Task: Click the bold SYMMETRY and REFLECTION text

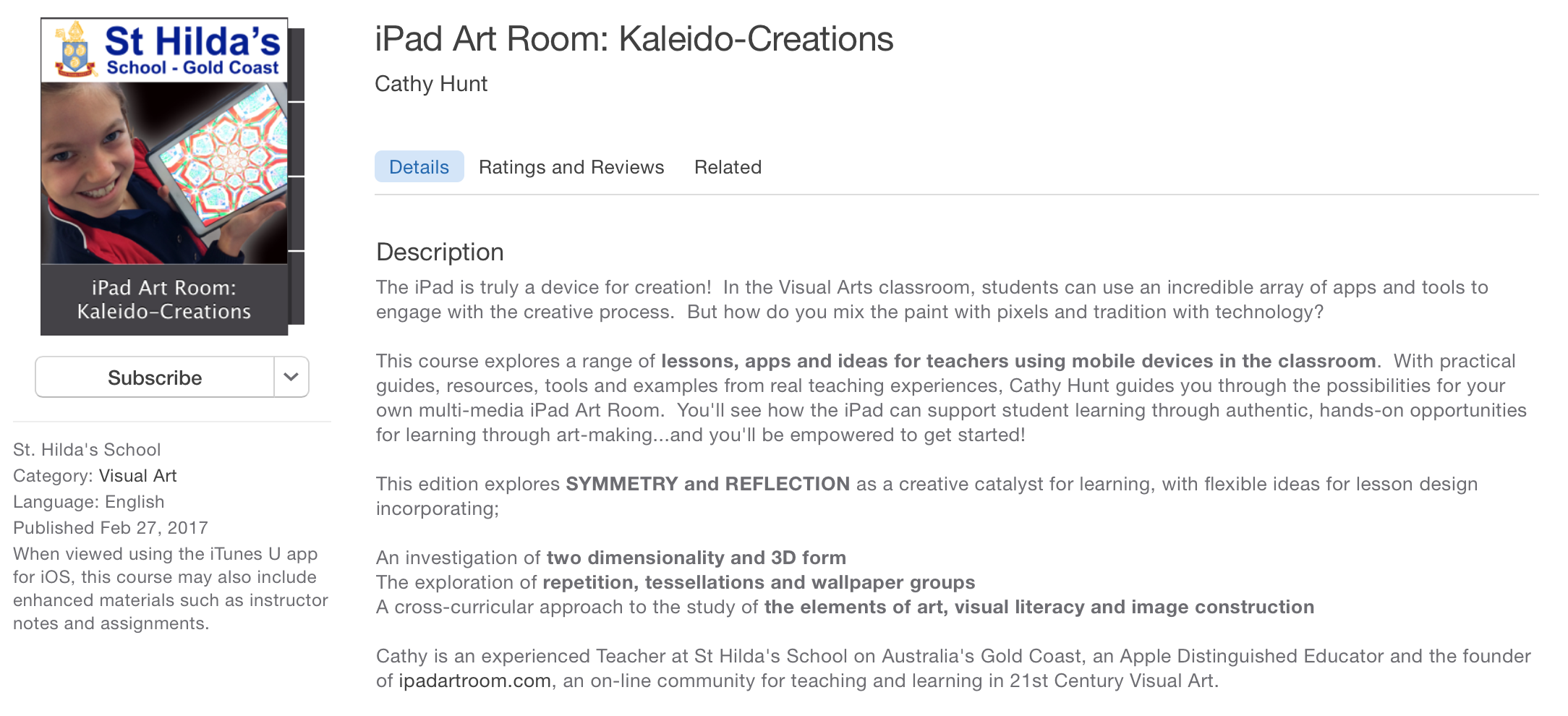Action: [x=707, y=484]
